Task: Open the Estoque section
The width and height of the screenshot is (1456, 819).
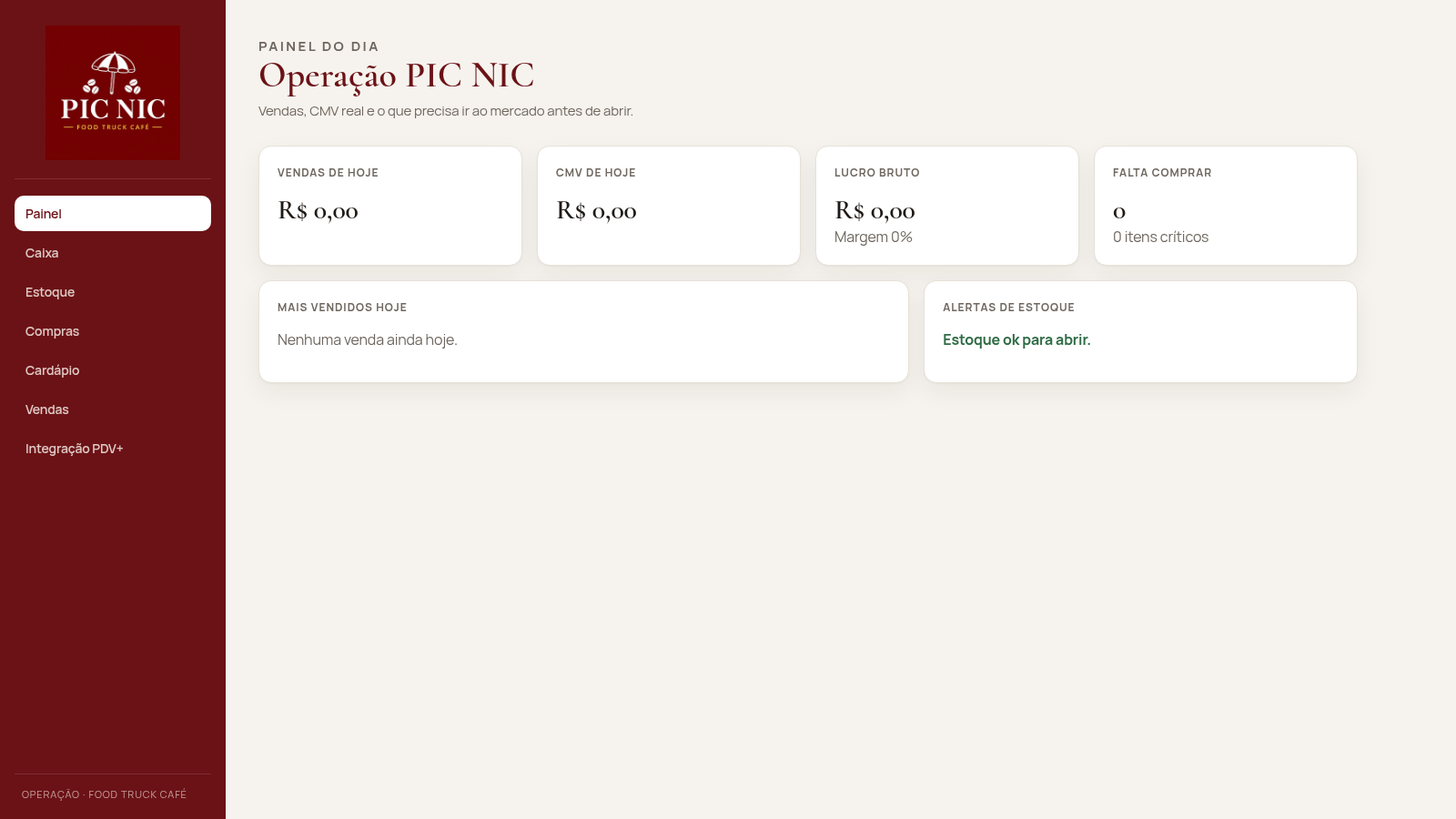Action: 113,292
